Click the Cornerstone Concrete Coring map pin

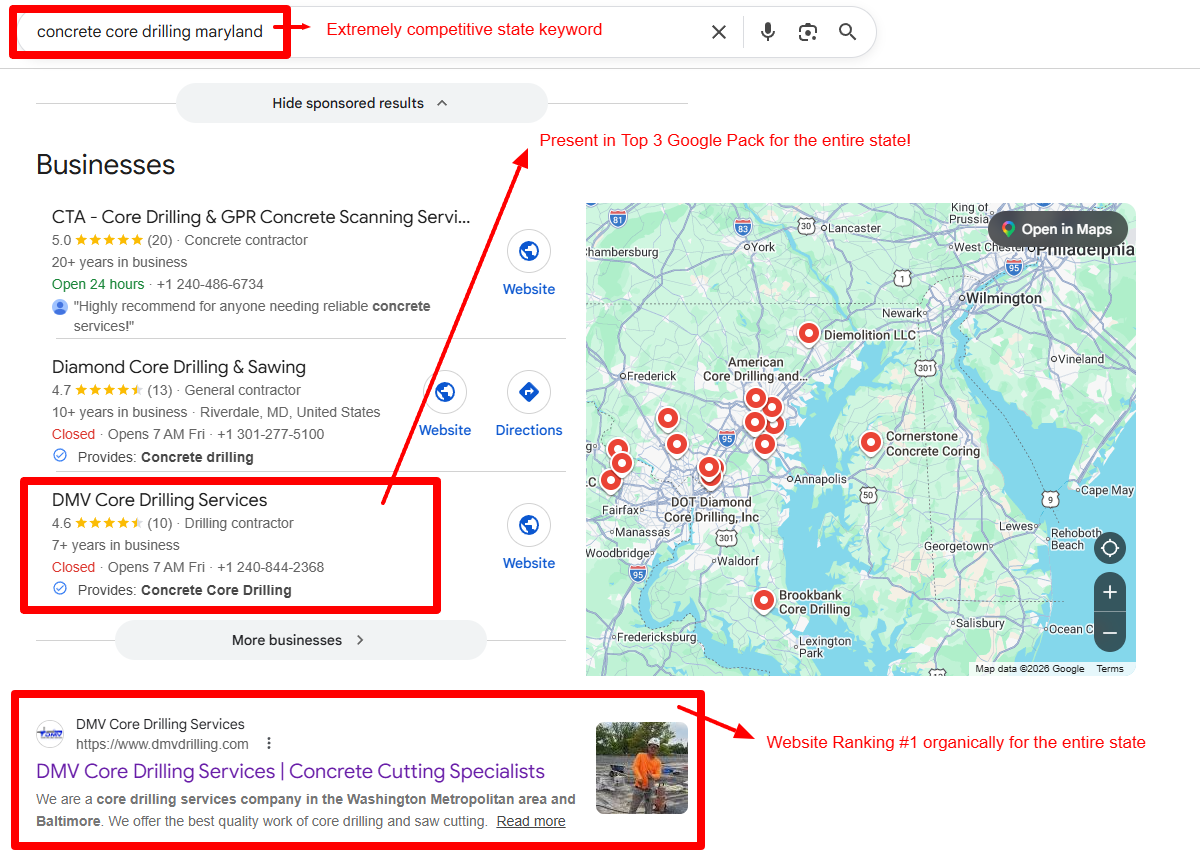pyautogui.click(x=871, y=442)
